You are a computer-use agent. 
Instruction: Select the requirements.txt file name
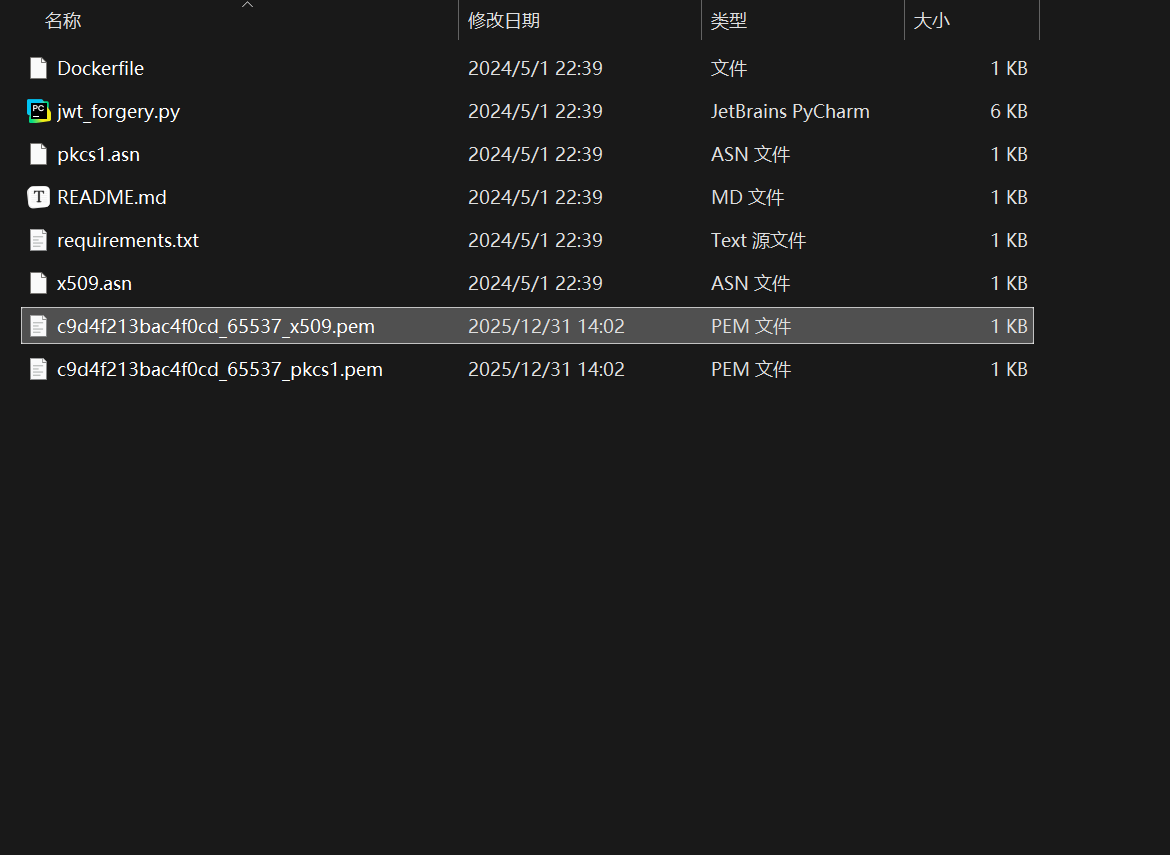128,240
